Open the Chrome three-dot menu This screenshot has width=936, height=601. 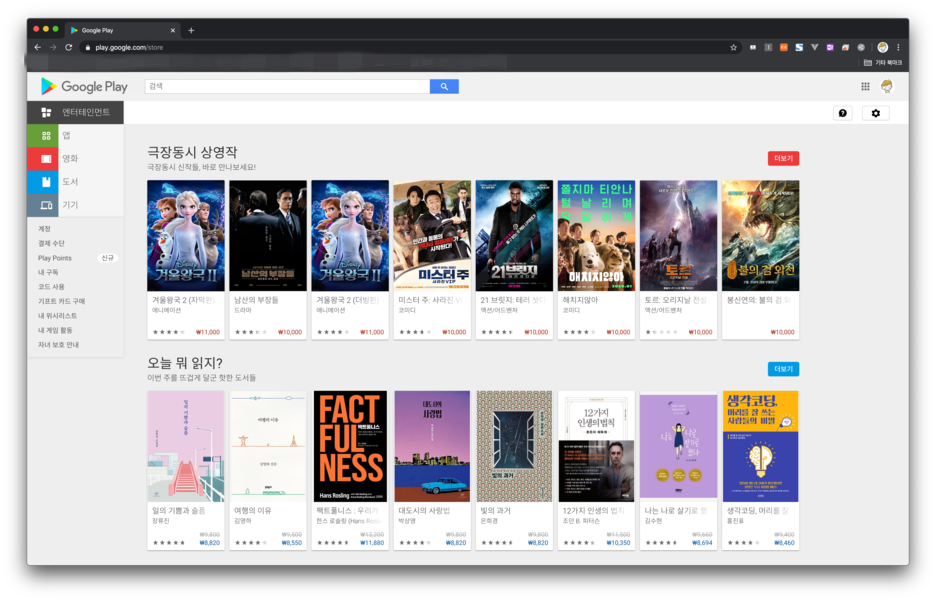click(x=898, y=47)
